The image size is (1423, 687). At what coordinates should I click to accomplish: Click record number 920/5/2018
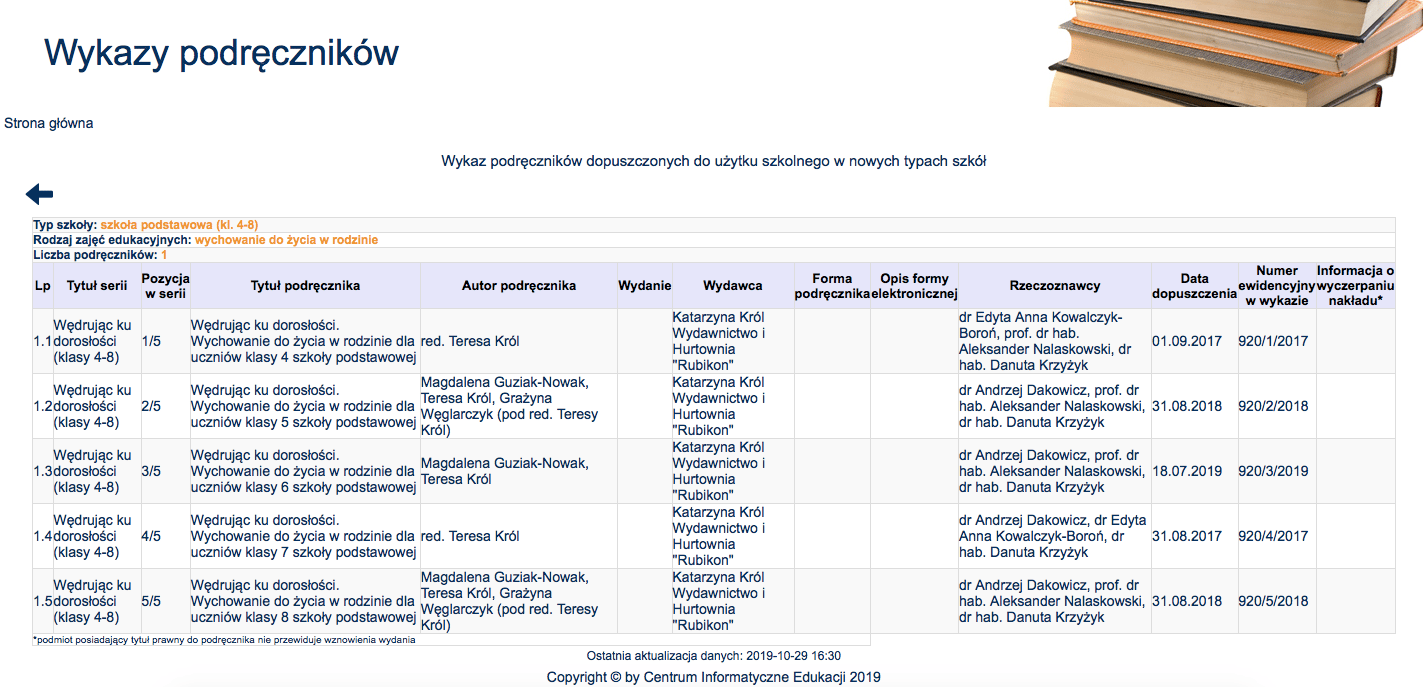[x=1273, y=601]
